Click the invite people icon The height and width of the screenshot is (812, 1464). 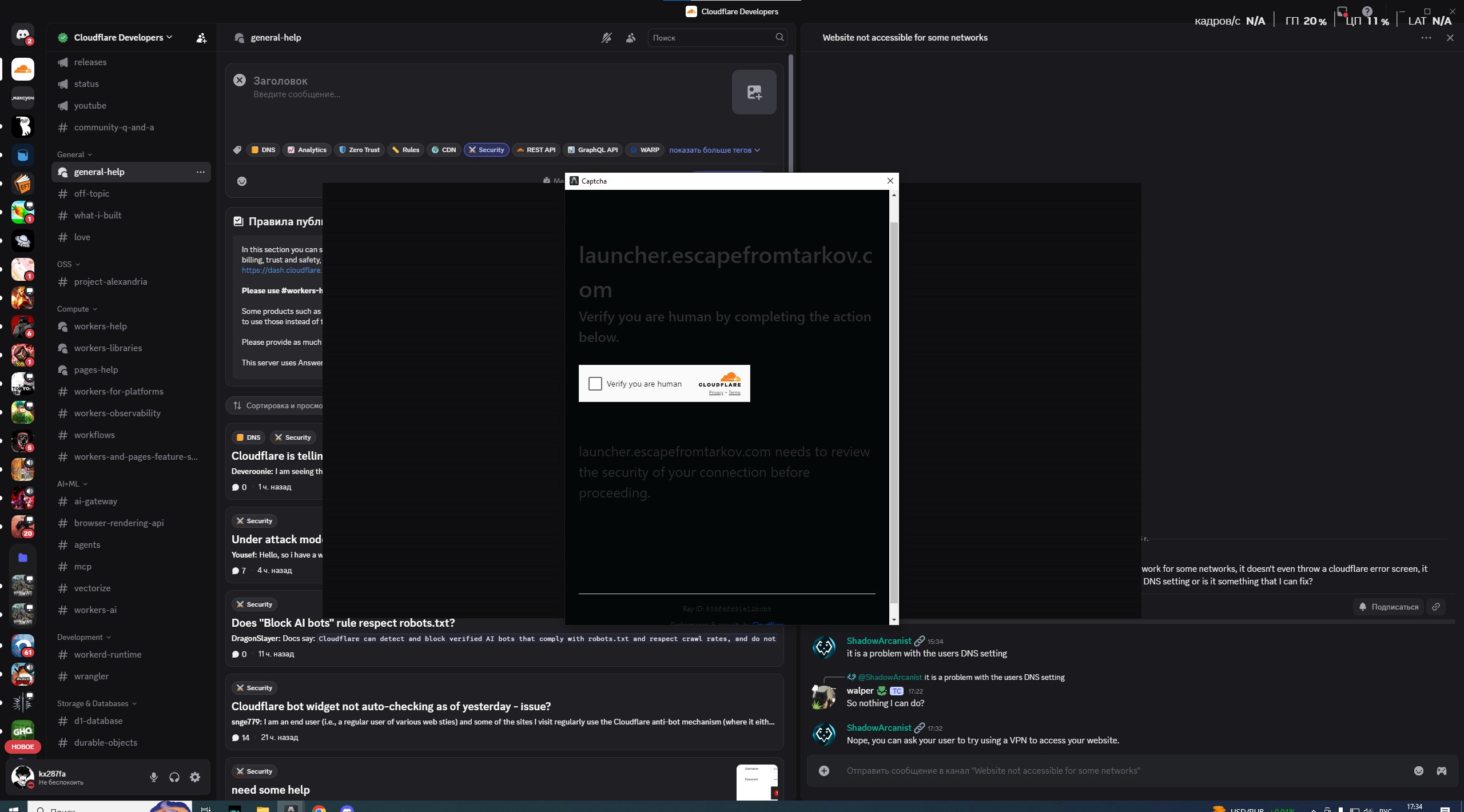coord(201,38)
